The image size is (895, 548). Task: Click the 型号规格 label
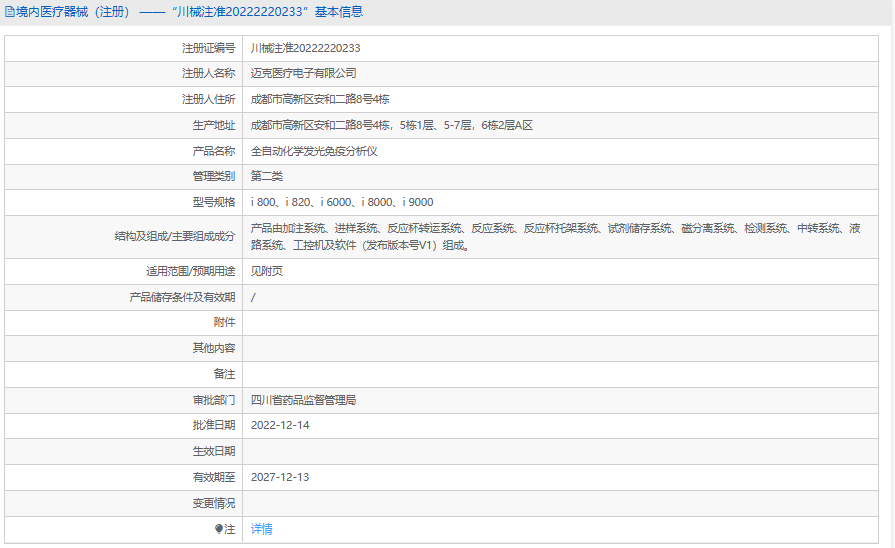click(x=213, y=202)
